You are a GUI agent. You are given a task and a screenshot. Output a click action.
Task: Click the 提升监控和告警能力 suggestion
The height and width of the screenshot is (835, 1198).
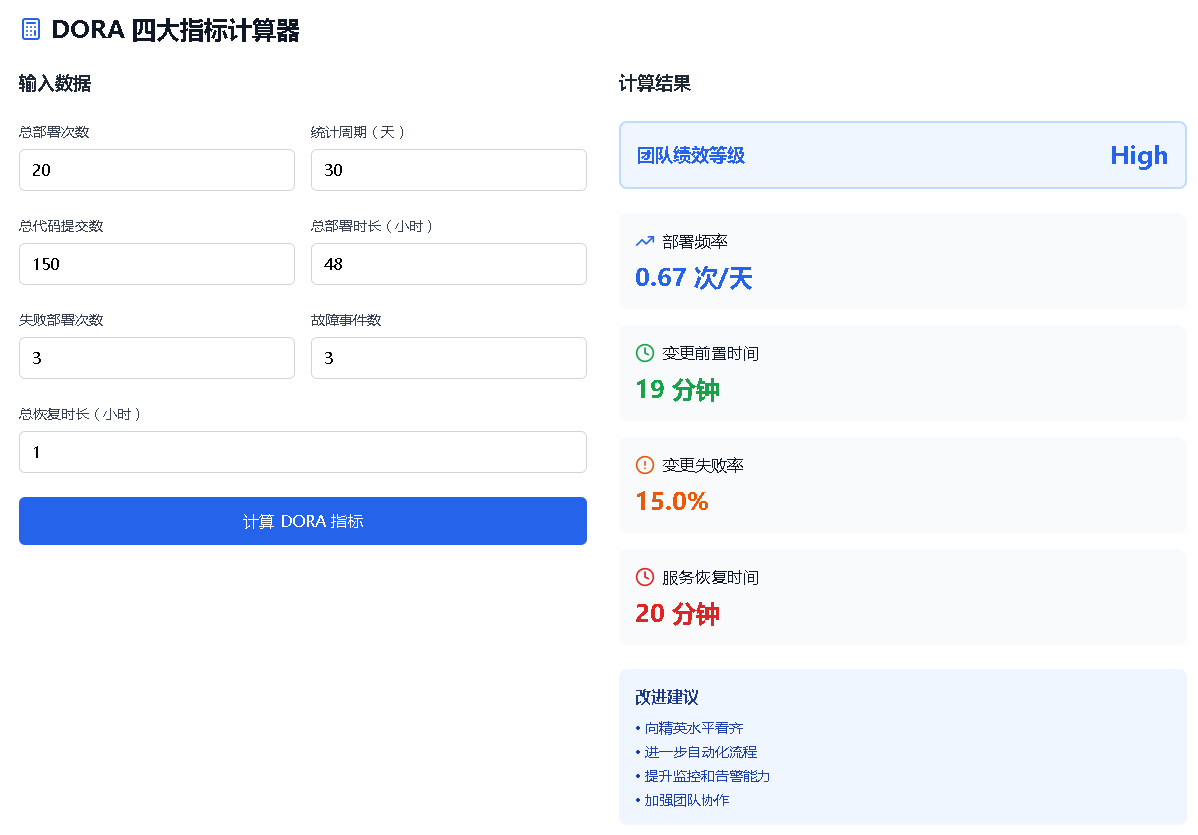707,776
